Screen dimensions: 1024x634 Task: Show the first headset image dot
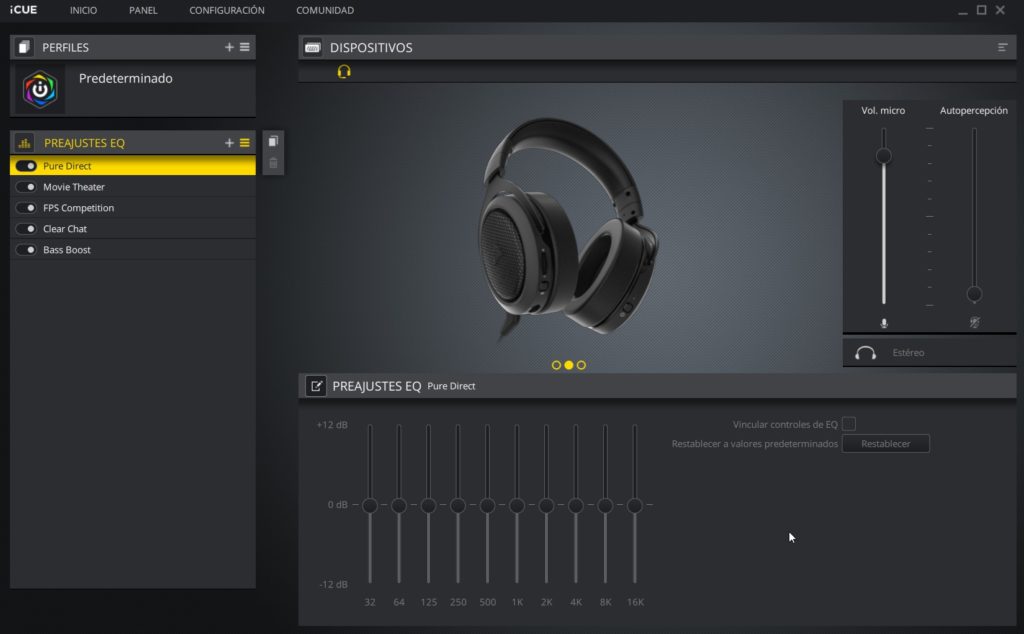pos(556,365)
